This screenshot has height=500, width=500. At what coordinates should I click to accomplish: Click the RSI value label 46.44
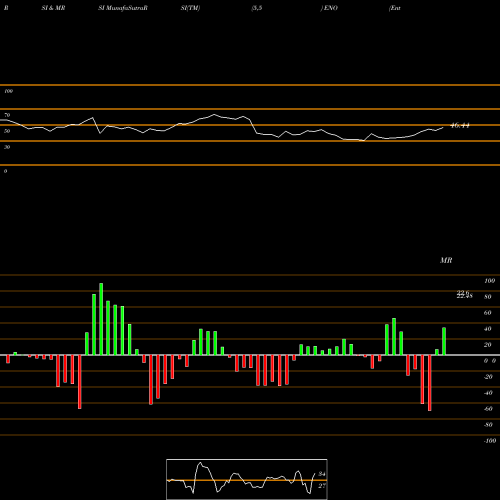(x=460, y=126)
